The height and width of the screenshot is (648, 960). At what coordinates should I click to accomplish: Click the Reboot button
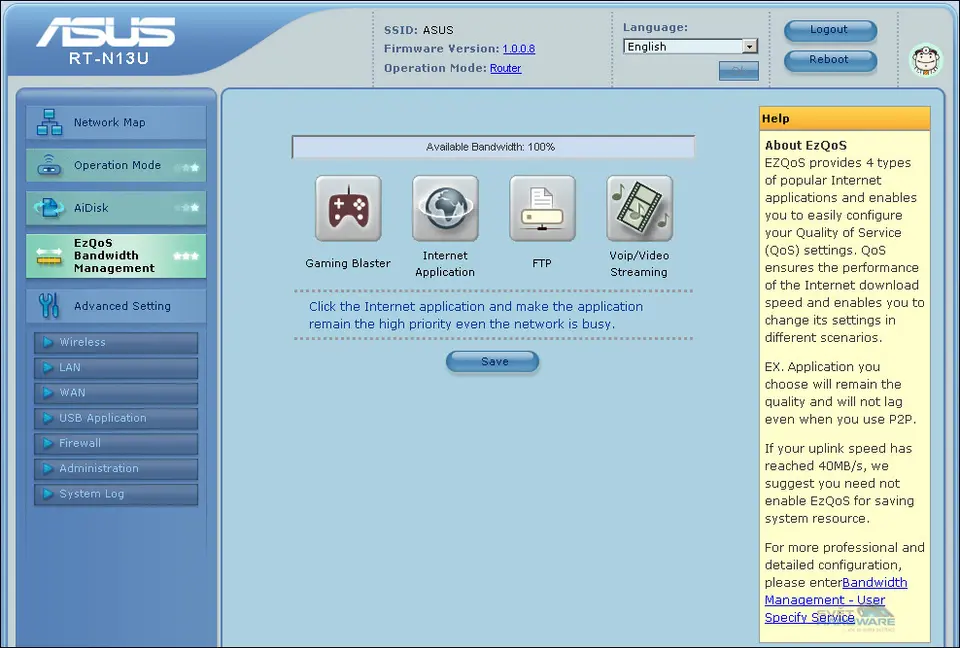[829, 60]
